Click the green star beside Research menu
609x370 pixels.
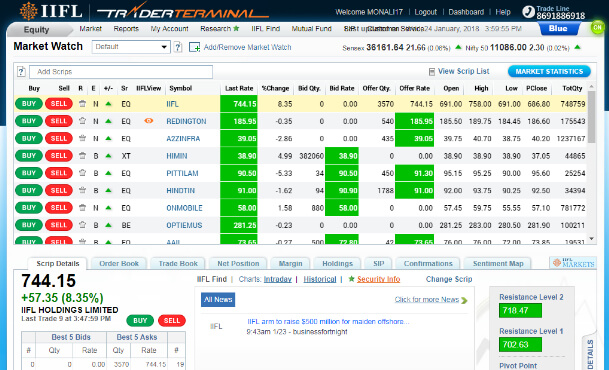(x=236, y=28)
